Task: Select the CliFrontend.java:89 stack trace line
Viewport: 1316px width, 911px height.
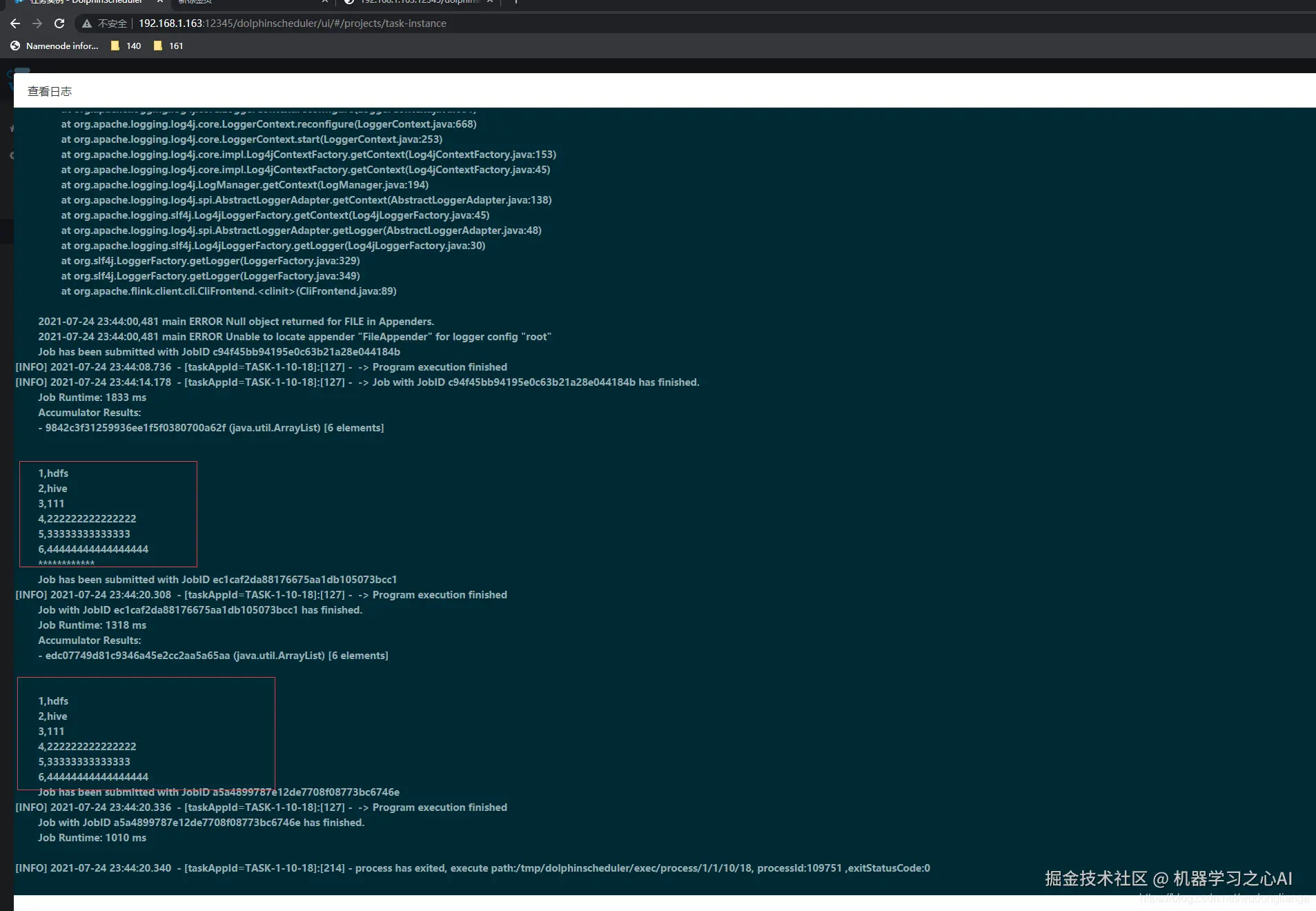Action: (x=229, y=291)
